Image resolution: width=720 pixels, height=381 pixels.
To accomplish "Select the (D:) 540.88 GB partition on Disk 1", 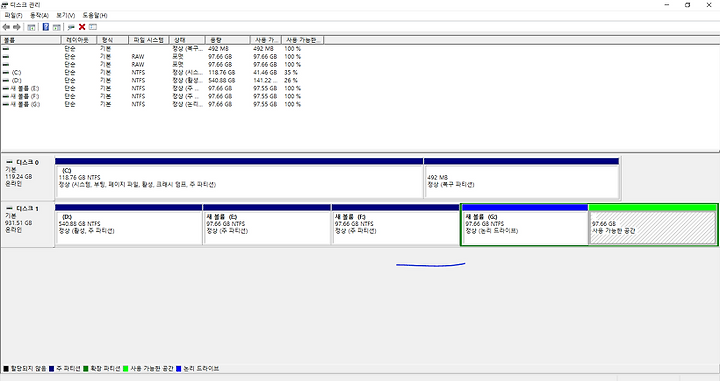I will tap(129, 224).
